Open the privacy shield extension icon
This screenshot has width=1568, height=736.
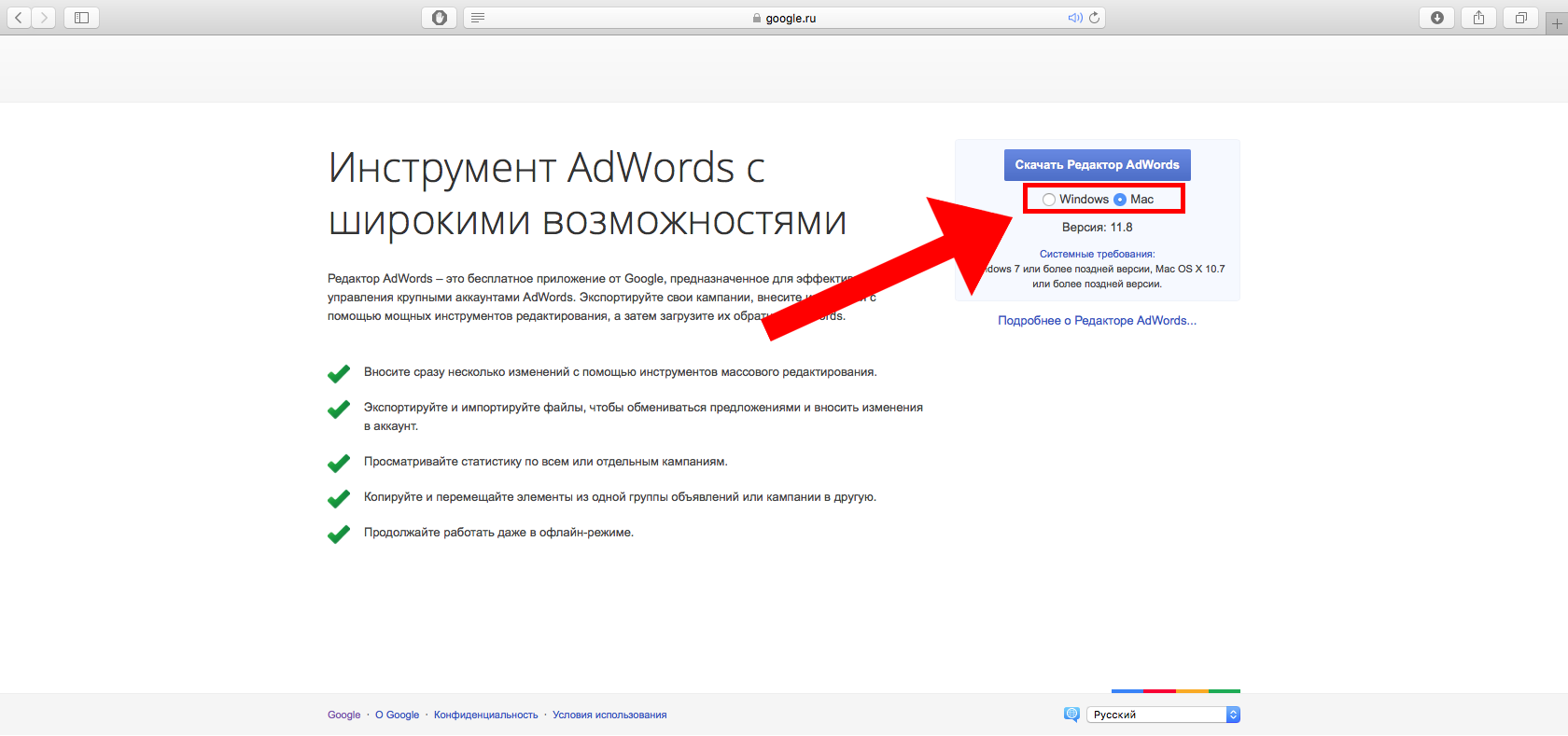(440, 18)
